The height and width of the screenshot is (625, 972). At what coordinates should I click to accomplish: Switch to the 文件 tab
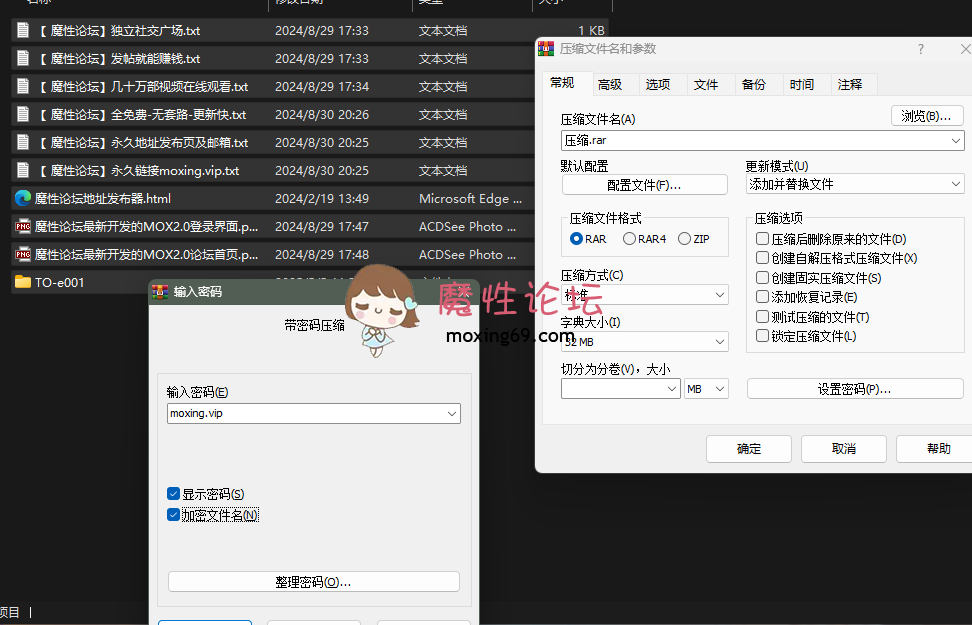[x=705, y=84]
